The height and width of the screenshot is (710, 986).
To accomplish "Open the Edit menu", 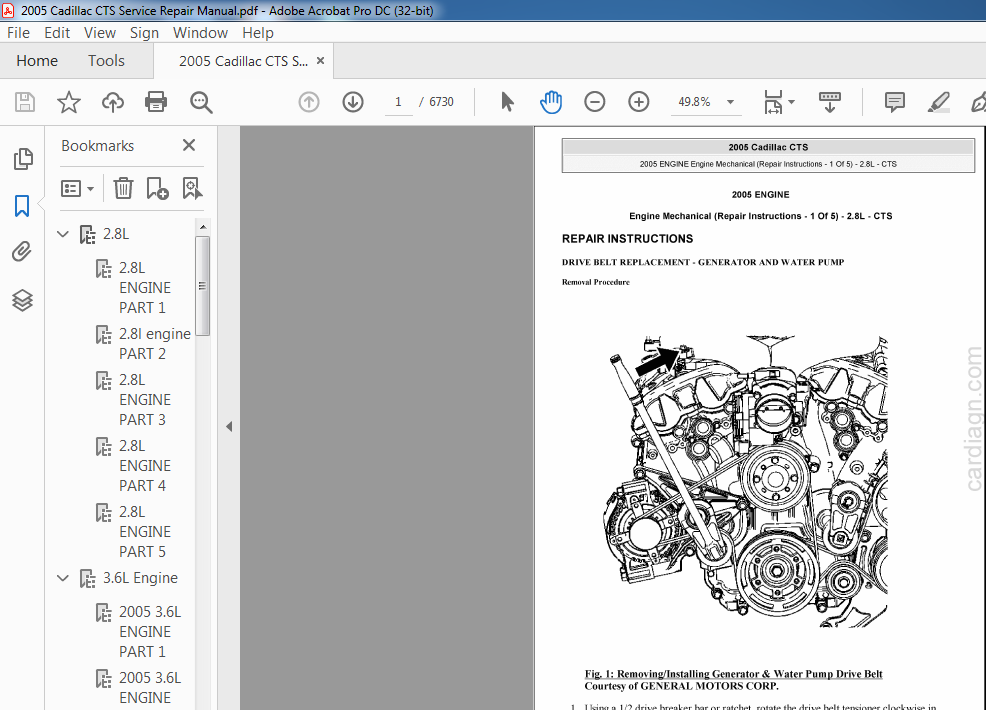I will (x=57, y=33).
